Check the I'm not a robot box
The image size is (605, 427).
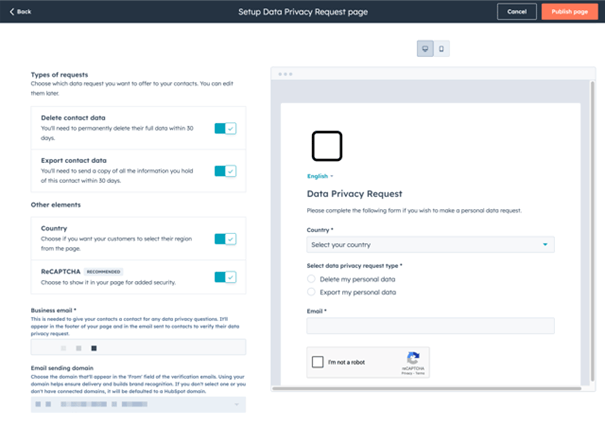click(x=318, y=362)
